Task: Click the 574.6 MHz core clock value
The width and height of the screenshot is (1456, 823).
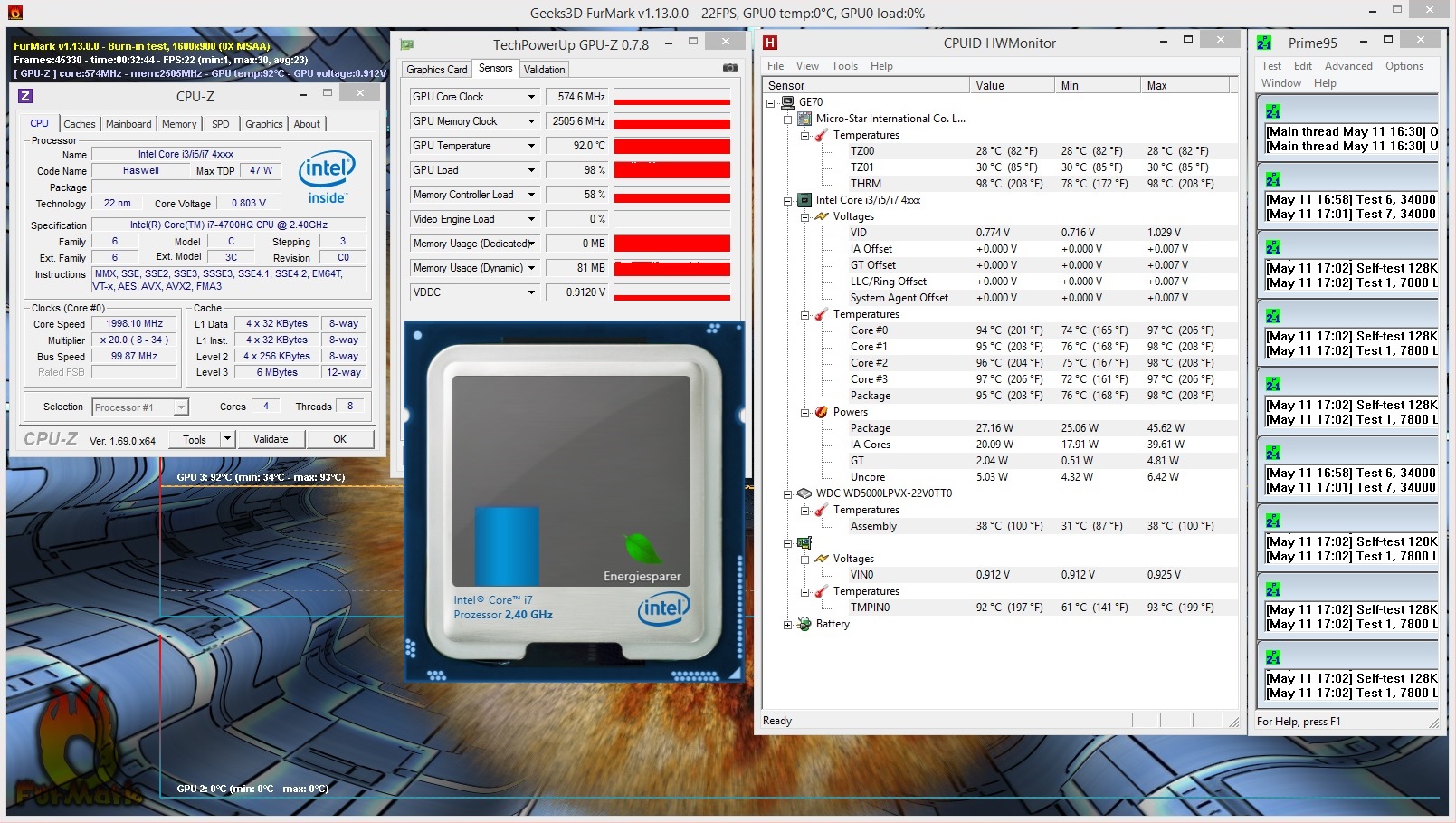Action: click(576, 97)
